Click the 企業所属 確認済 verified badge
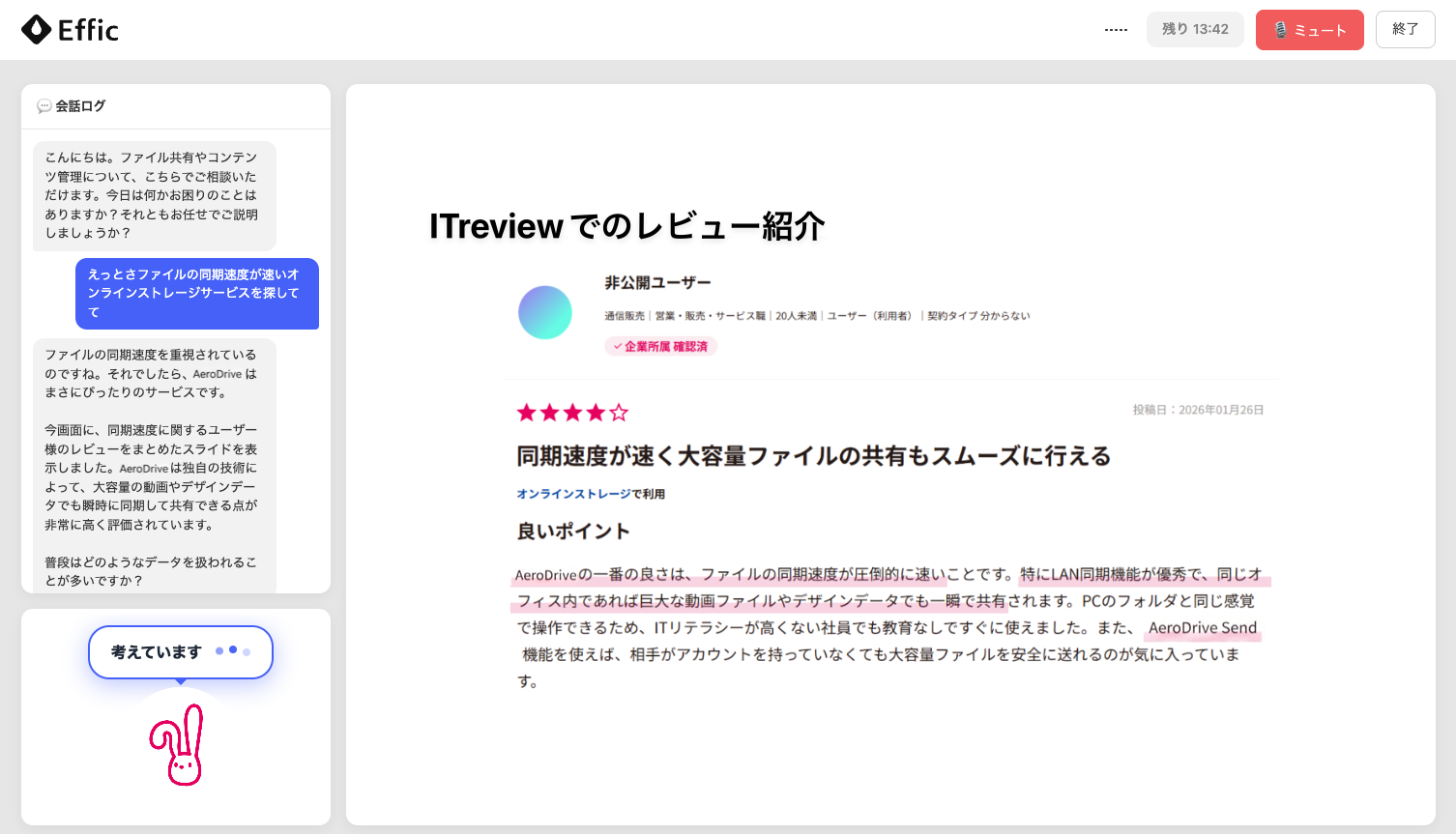 (x=661, y=346)
